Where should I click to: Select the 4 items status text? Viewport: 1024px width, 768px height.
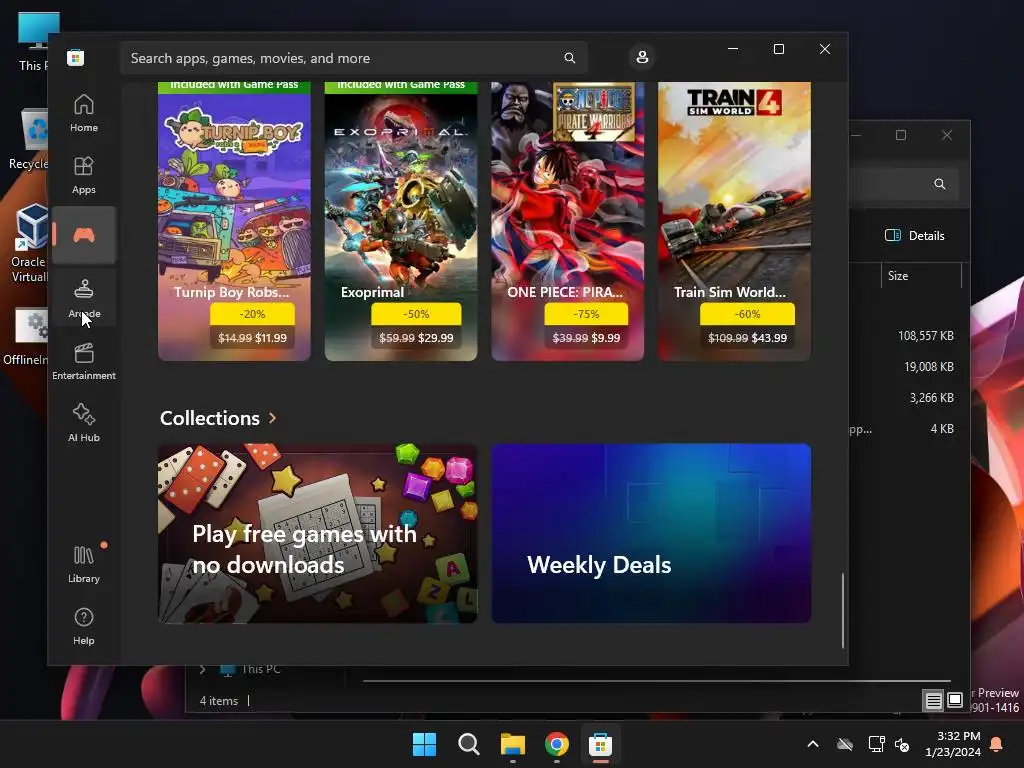[x=218, y=701]
